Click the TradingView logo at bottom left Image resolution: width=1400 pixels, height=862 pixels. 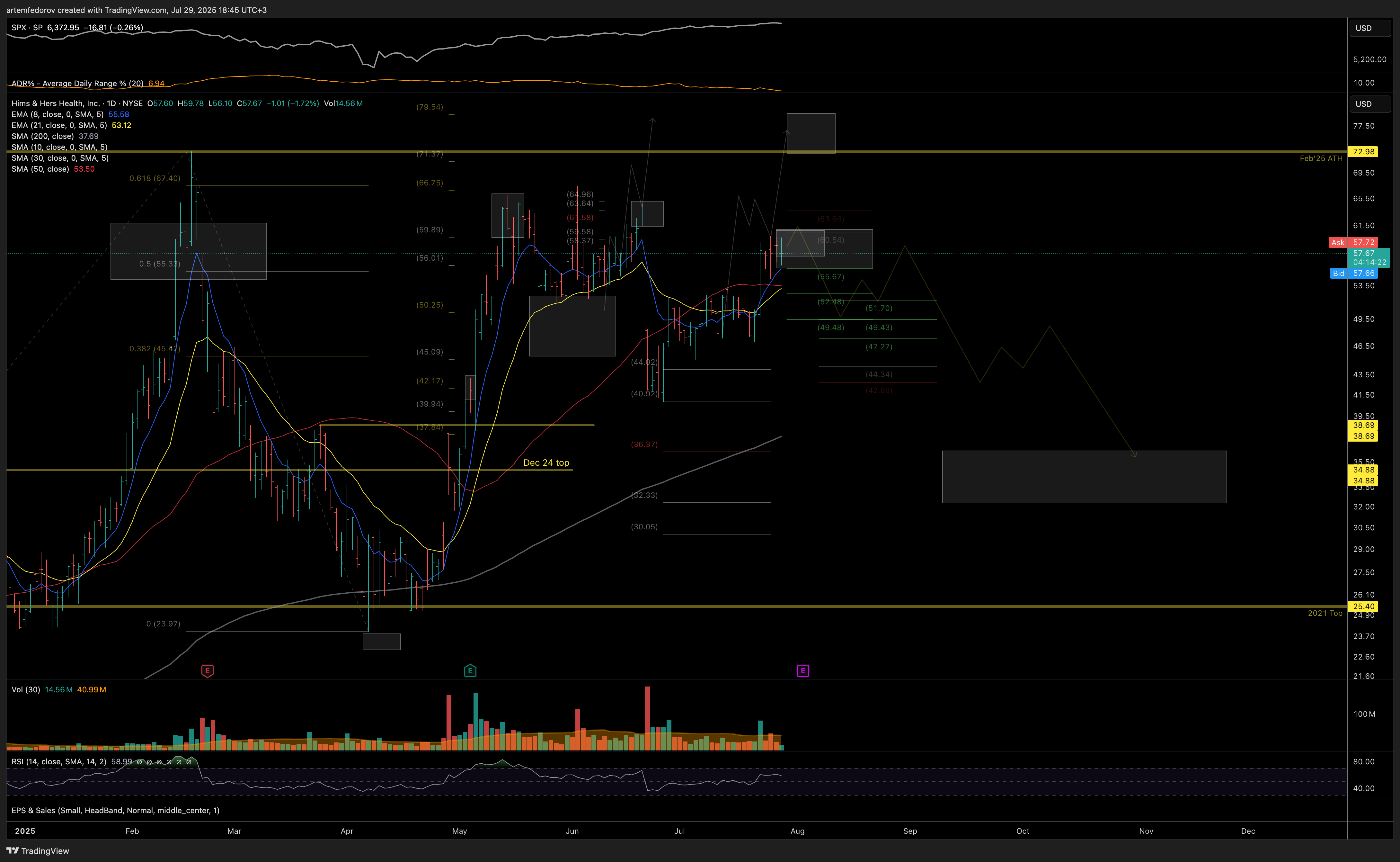click(38, 851)
